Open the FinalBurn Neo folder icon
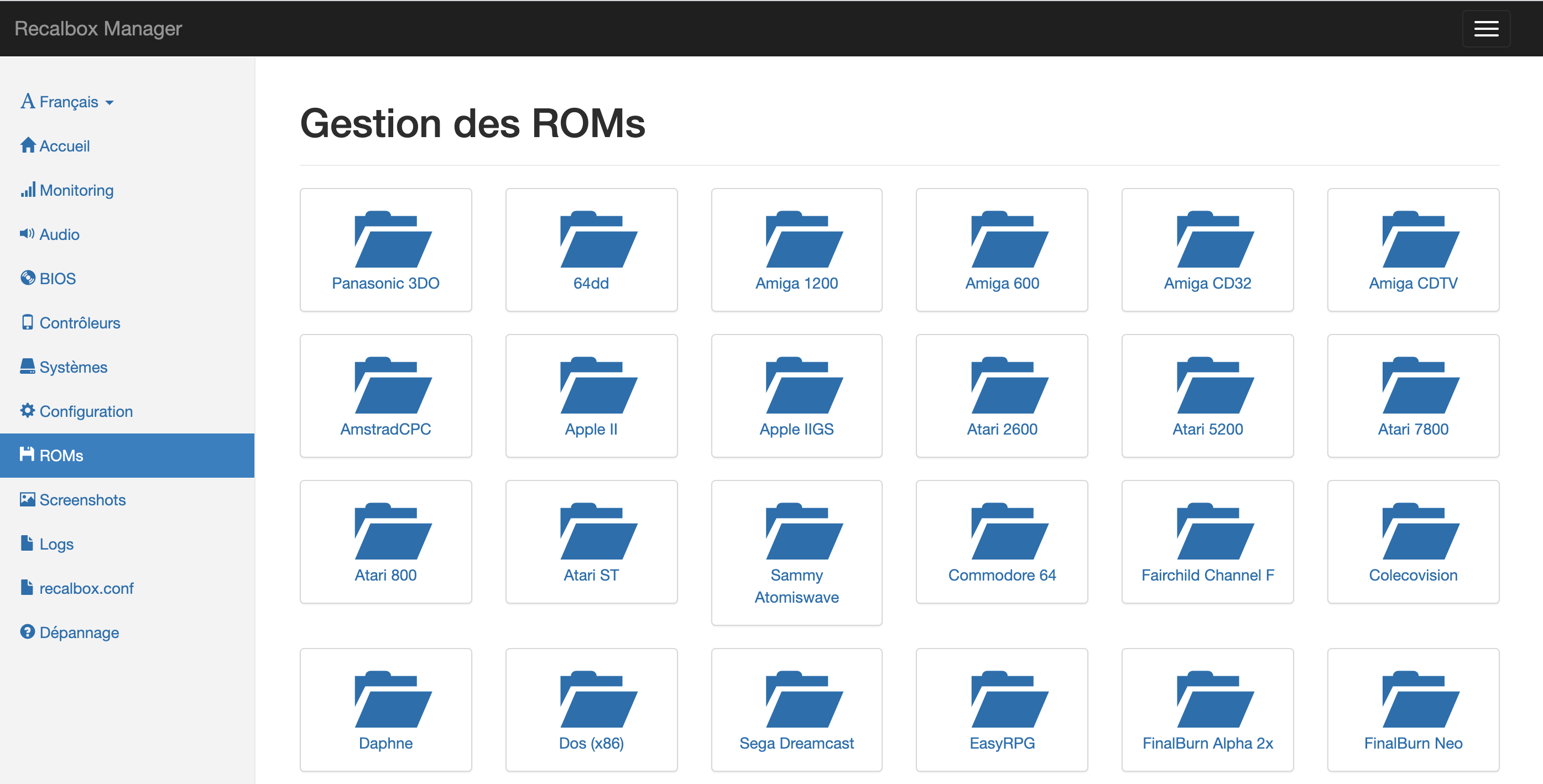The width and height of the screenshot is (1543, 784). pos(1420,699)
